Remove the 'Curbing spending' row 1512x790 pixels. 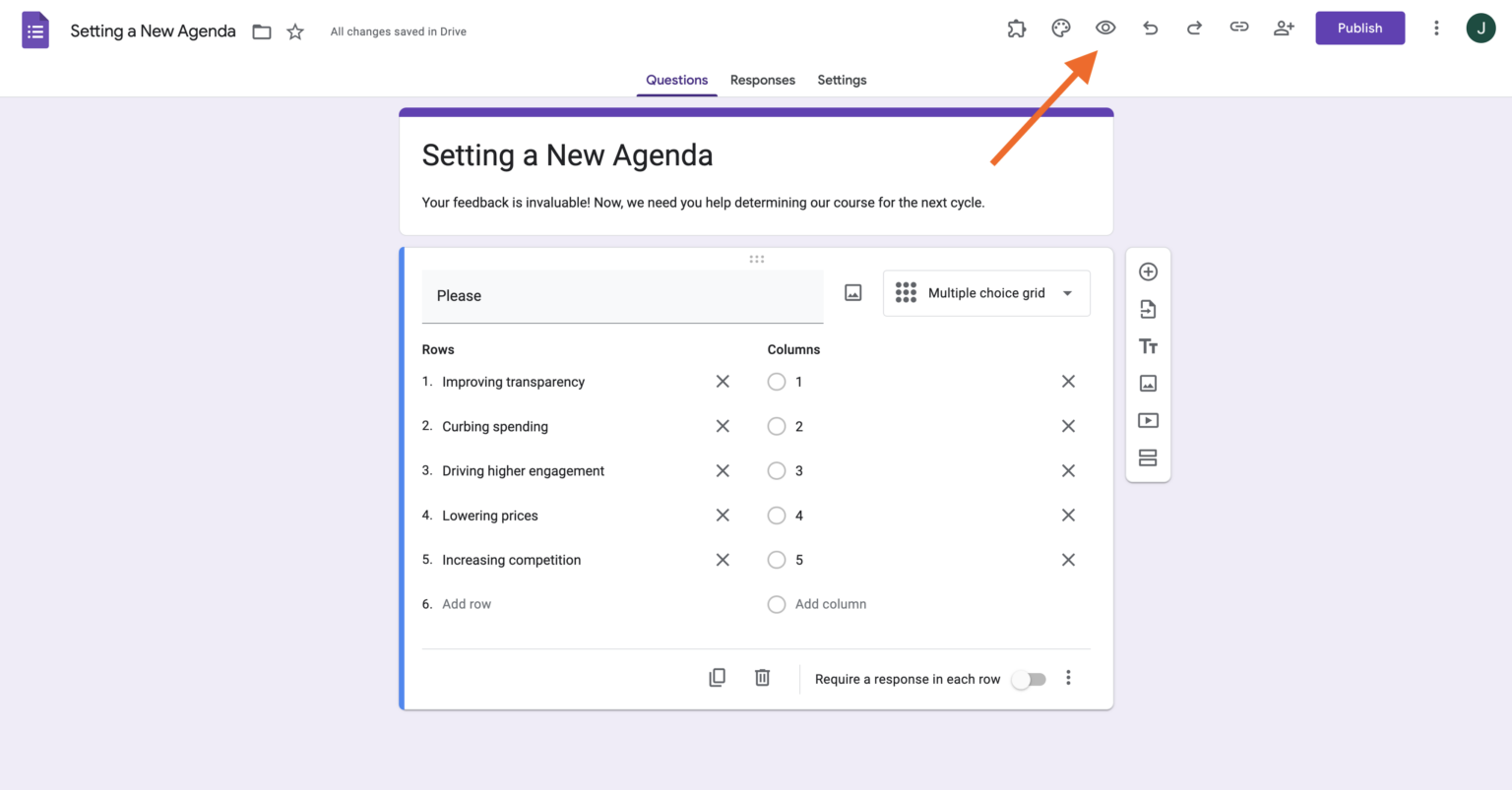(x=723, y=426)
